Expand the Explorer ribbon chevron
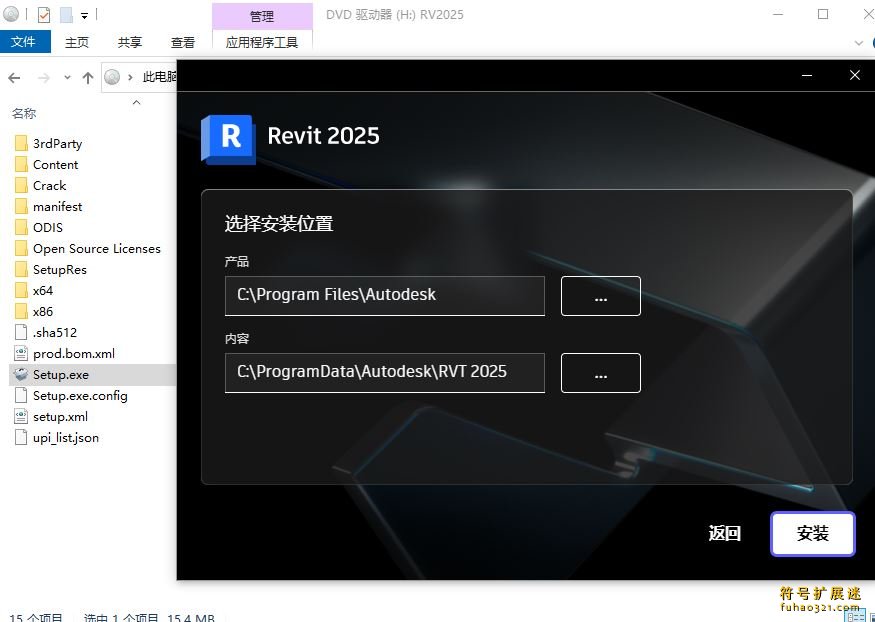This screenshot has width=875, height=622. 859,42
